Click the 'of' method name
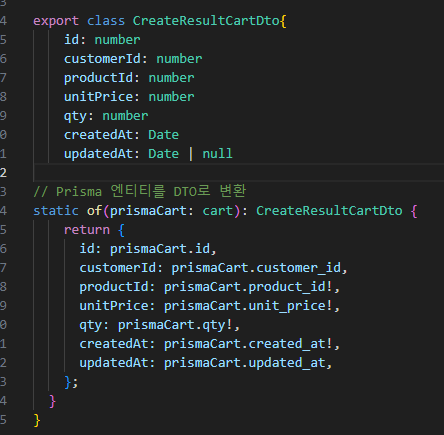 tap(94, 211)
